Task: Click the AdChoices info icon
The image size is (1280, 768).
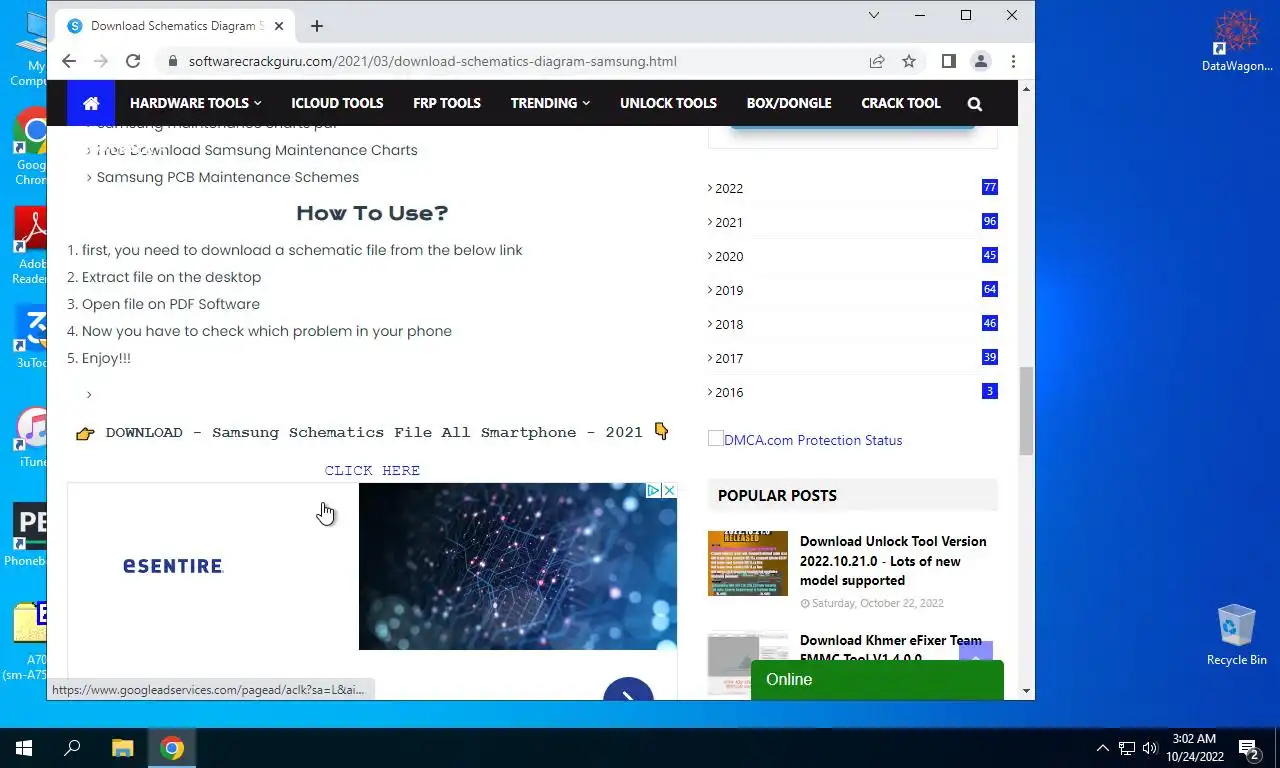Action: (653, 490)
